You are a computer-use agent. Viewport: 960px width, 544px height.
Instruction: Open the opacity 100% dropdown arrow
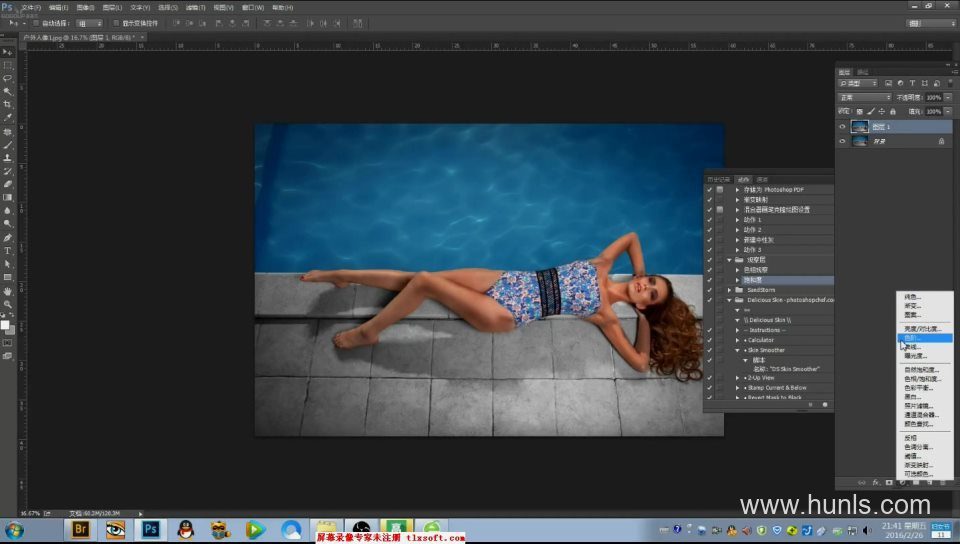[948, 97]
